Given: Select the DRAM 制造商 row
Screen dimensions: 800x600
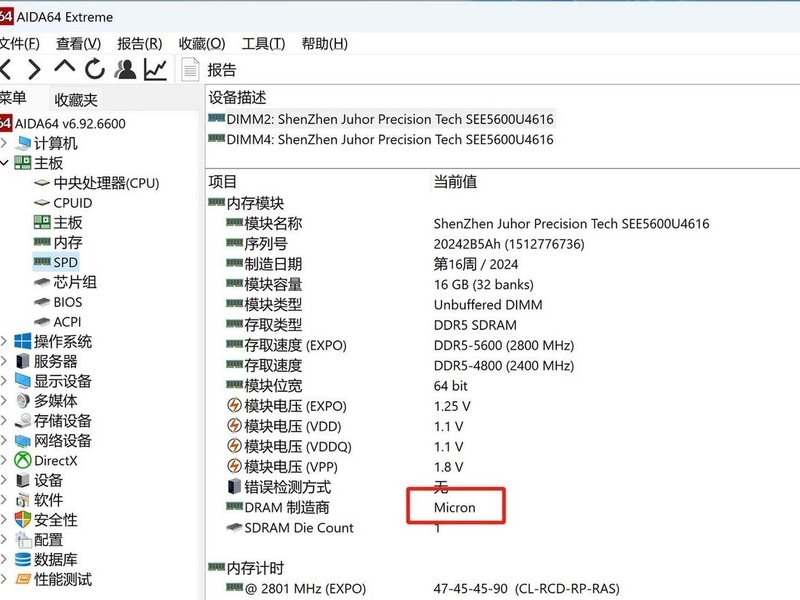Looking at the screenshot, I should pyautogui.click(x=351, y=507).
